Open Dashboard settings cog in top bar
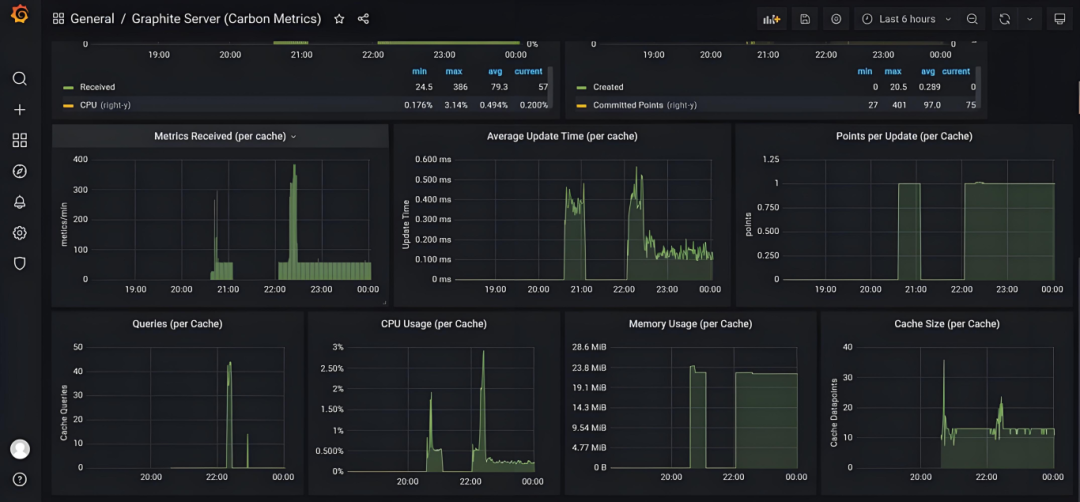1080x502 pixels. tap(836, 19)
